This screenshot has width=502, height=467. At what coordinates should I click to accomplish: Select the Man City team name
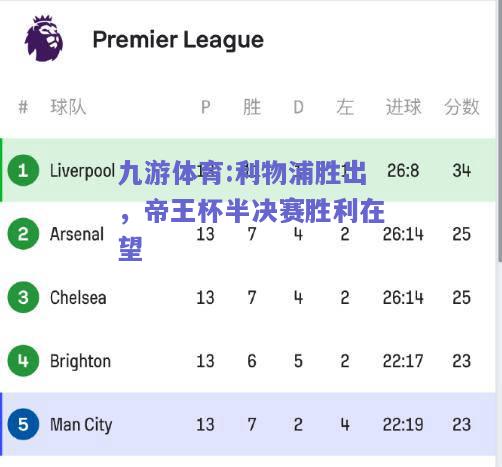81,425
